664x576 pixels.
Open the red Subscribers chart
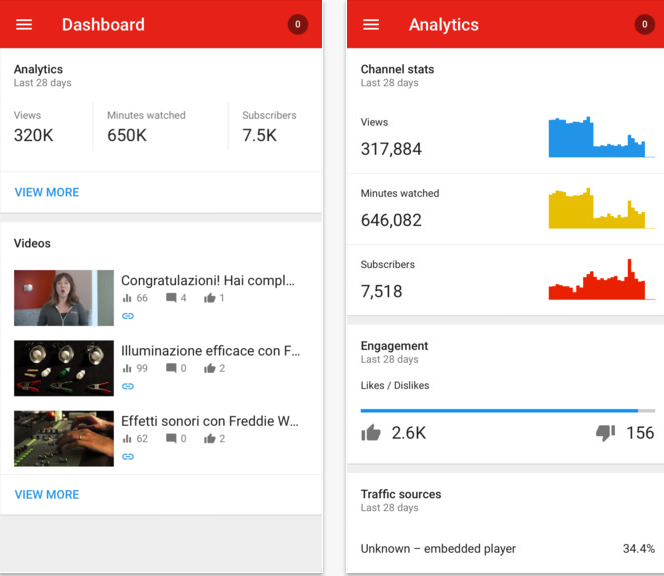point(601,280)
